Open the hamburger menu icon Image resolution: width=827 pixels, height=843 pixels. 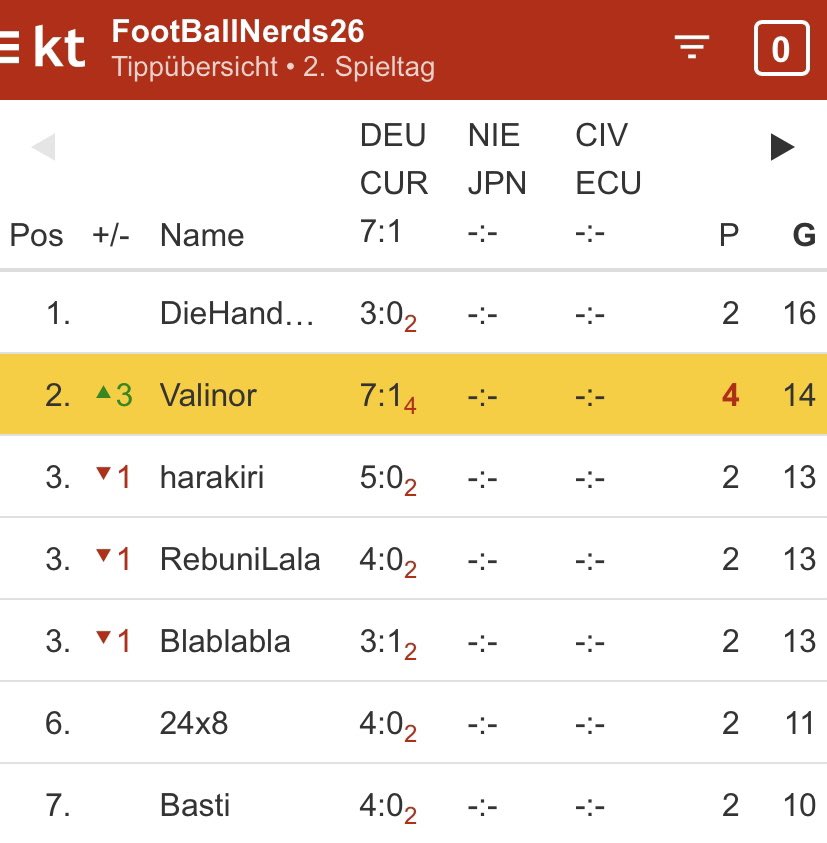coord(9,48)
